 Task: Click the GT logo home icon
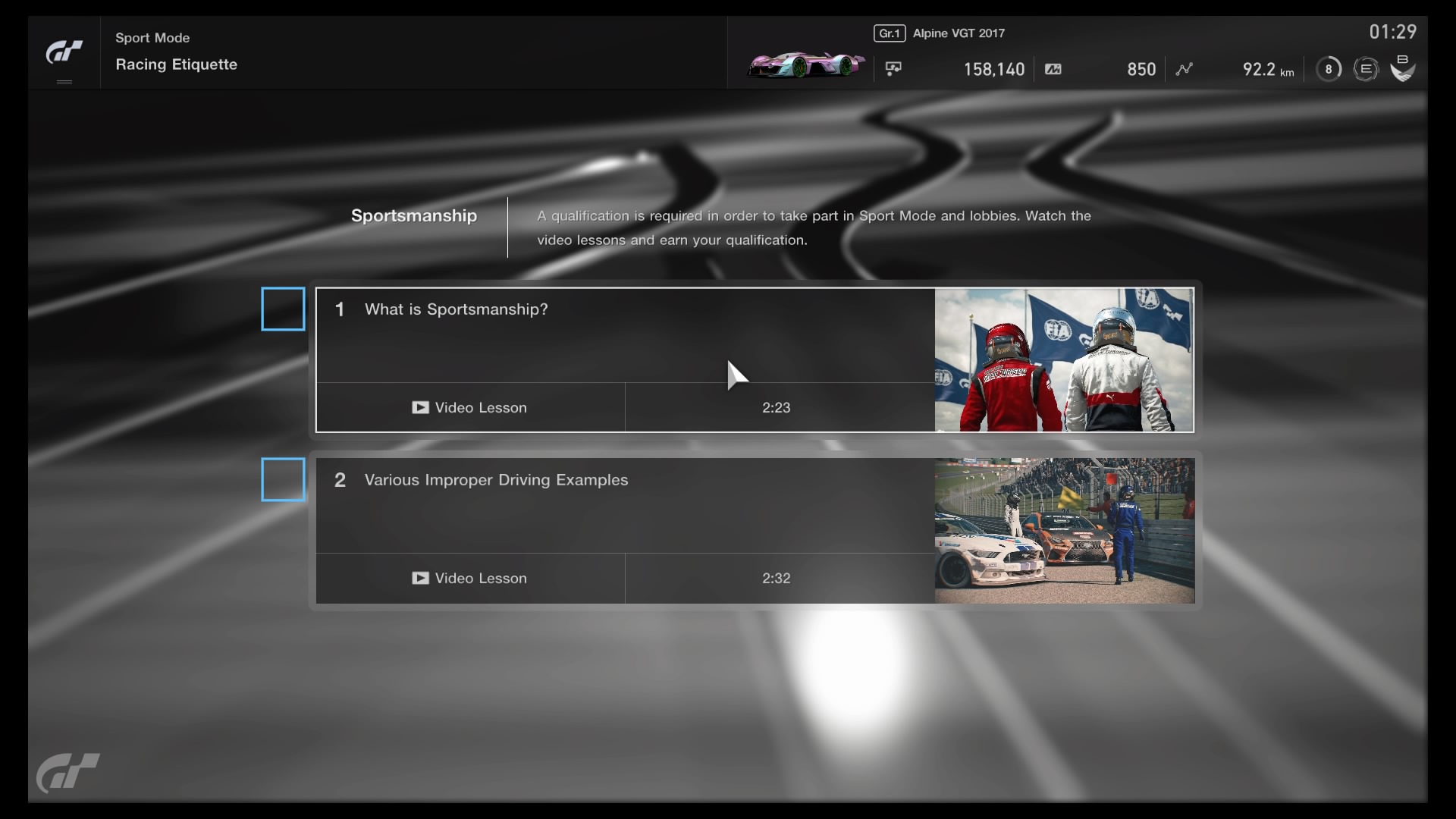[64, 52]
